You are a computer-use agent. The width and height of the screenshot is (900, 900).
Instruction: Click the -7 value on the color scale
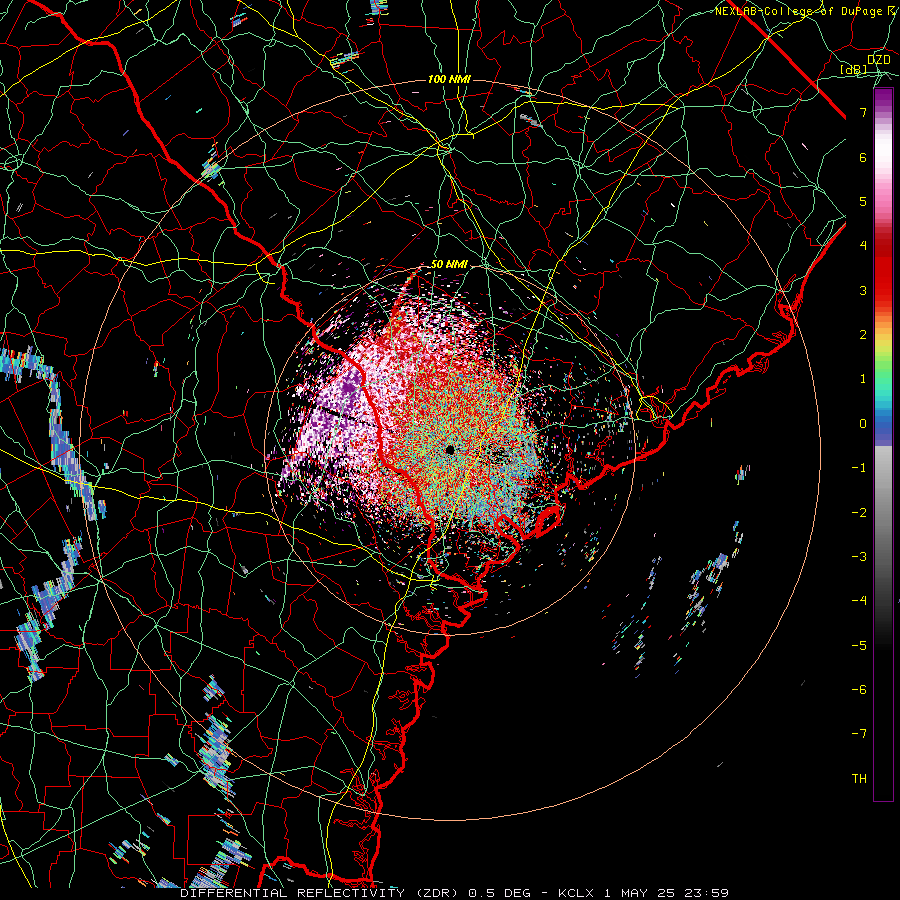pyautogui.click(x=859, y=734)
